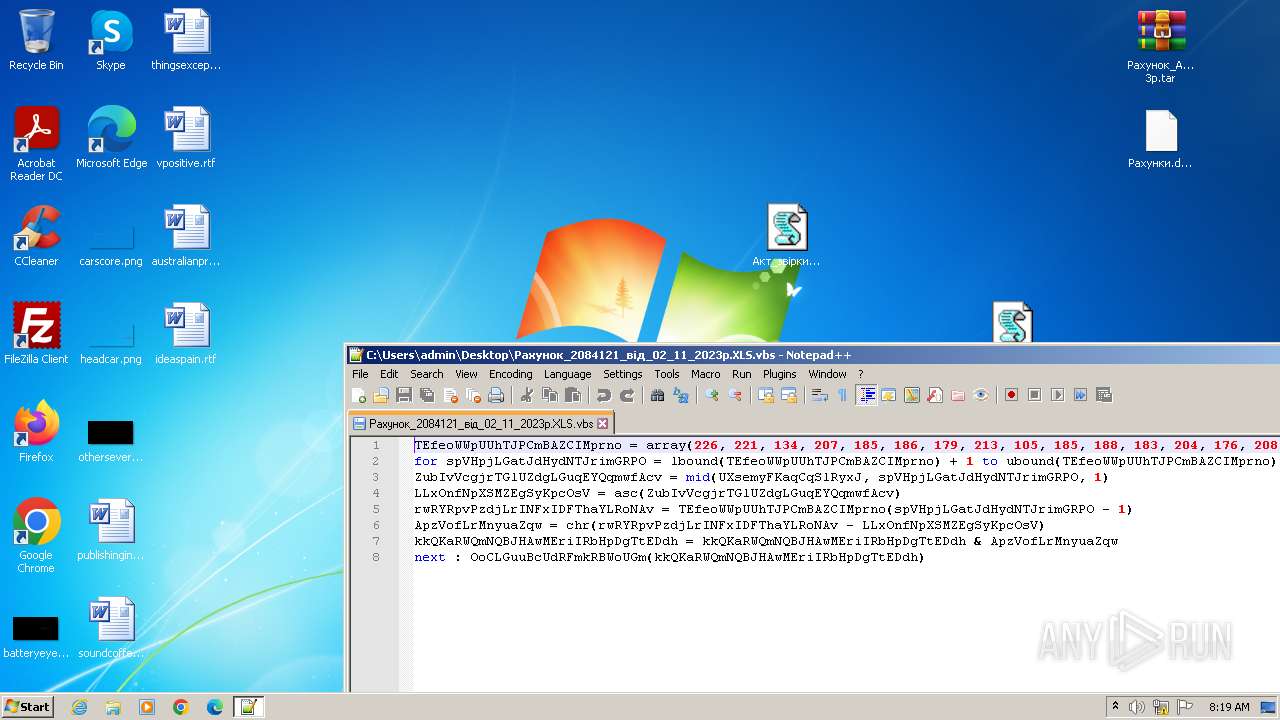Open the Window menu

click(x=827, y=374)
